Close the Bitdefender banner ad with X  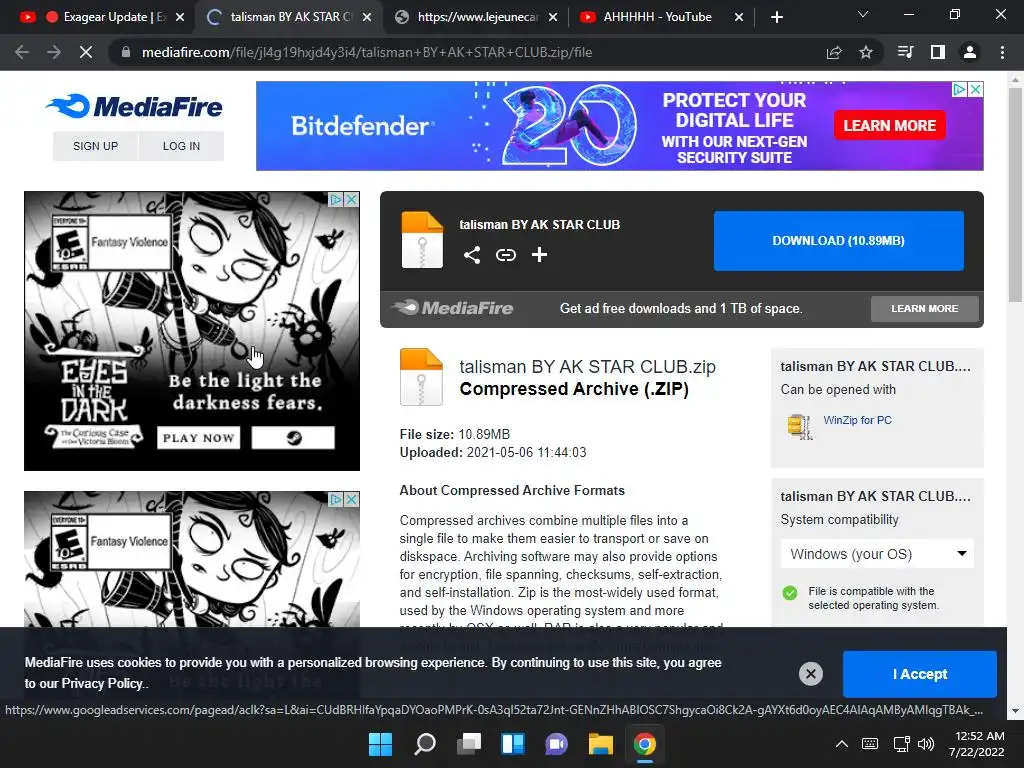click(976, 89)
